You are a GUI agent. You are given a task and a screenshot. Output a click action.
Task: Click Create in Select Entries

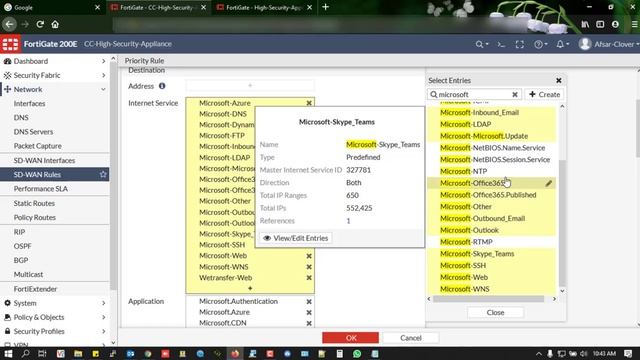[x=544, y=94]
